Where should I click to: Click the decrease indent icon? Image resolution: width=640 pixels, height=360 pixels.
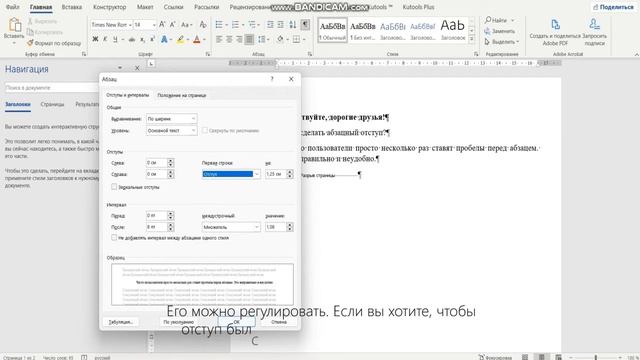pos(270,25)
